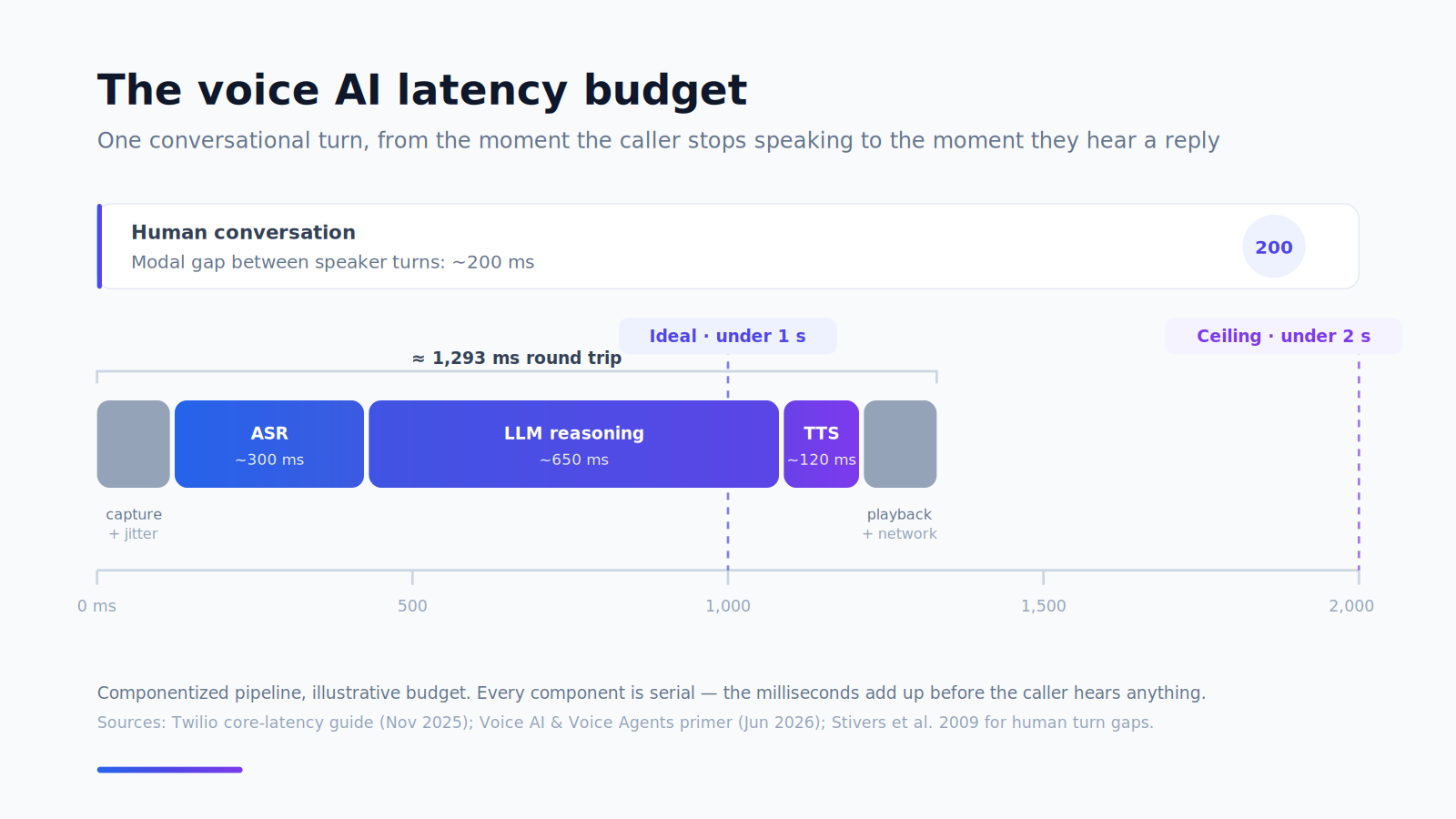The width and height of the screenshot is (1456, 819).
Task: Click the 1,000 axis tick label
Action: [x=728, y=606]
